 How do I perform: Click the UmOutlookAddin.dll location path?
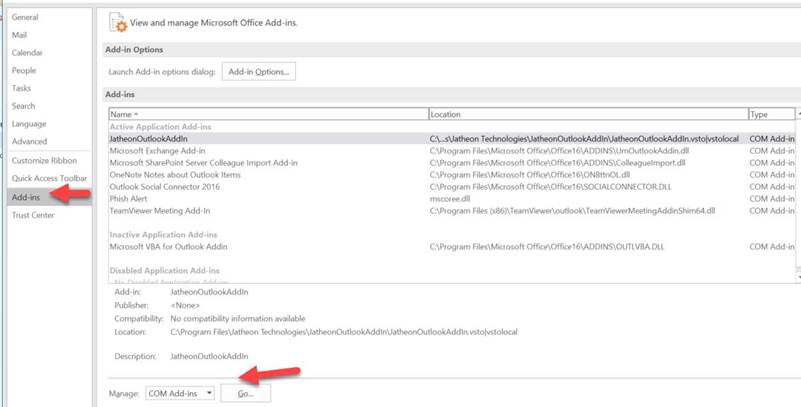tap(559, 151)
